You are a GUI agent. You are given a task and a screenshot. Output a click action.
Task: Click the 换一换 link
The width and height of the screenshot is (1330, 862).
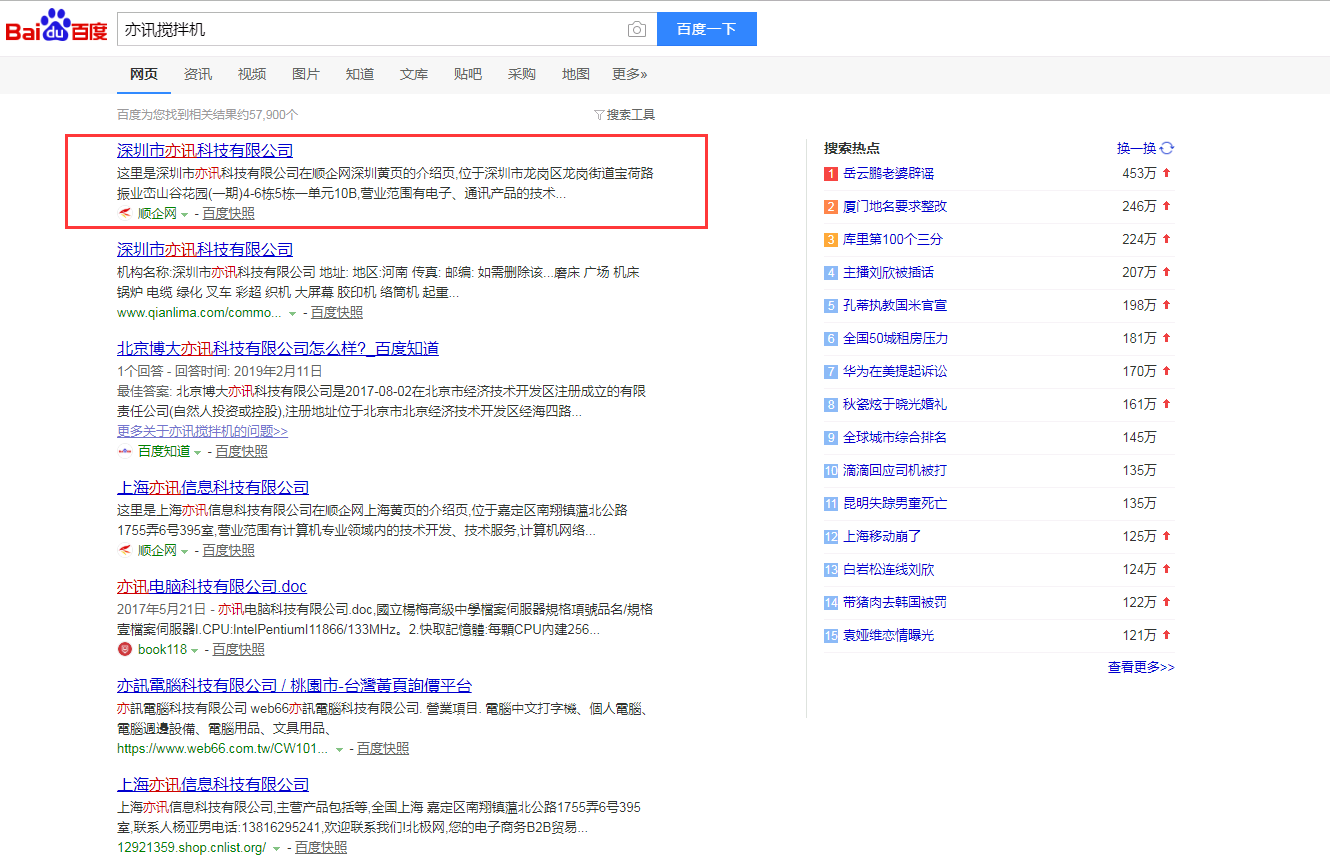[1137, 148]
